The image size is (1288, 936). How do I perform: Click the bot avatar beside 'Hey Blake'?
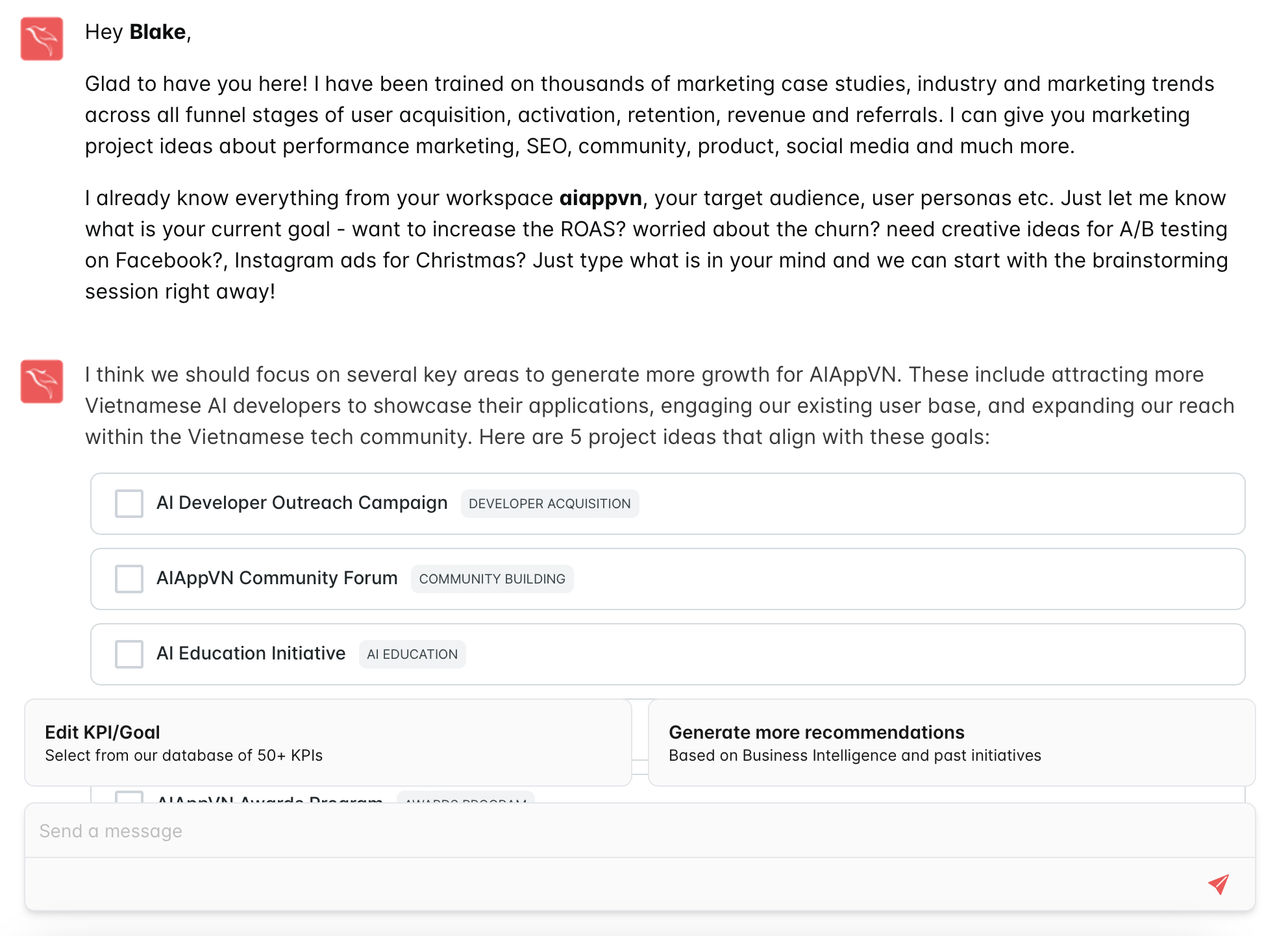point(42,39)
